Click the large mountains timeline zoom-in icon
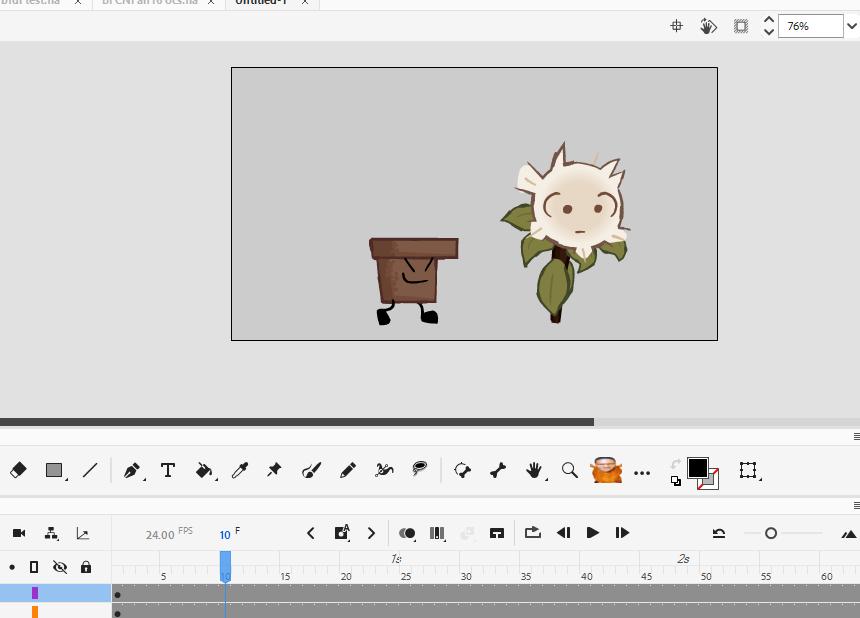Viewport: 860px width, 618px height. tap(849, 534)
